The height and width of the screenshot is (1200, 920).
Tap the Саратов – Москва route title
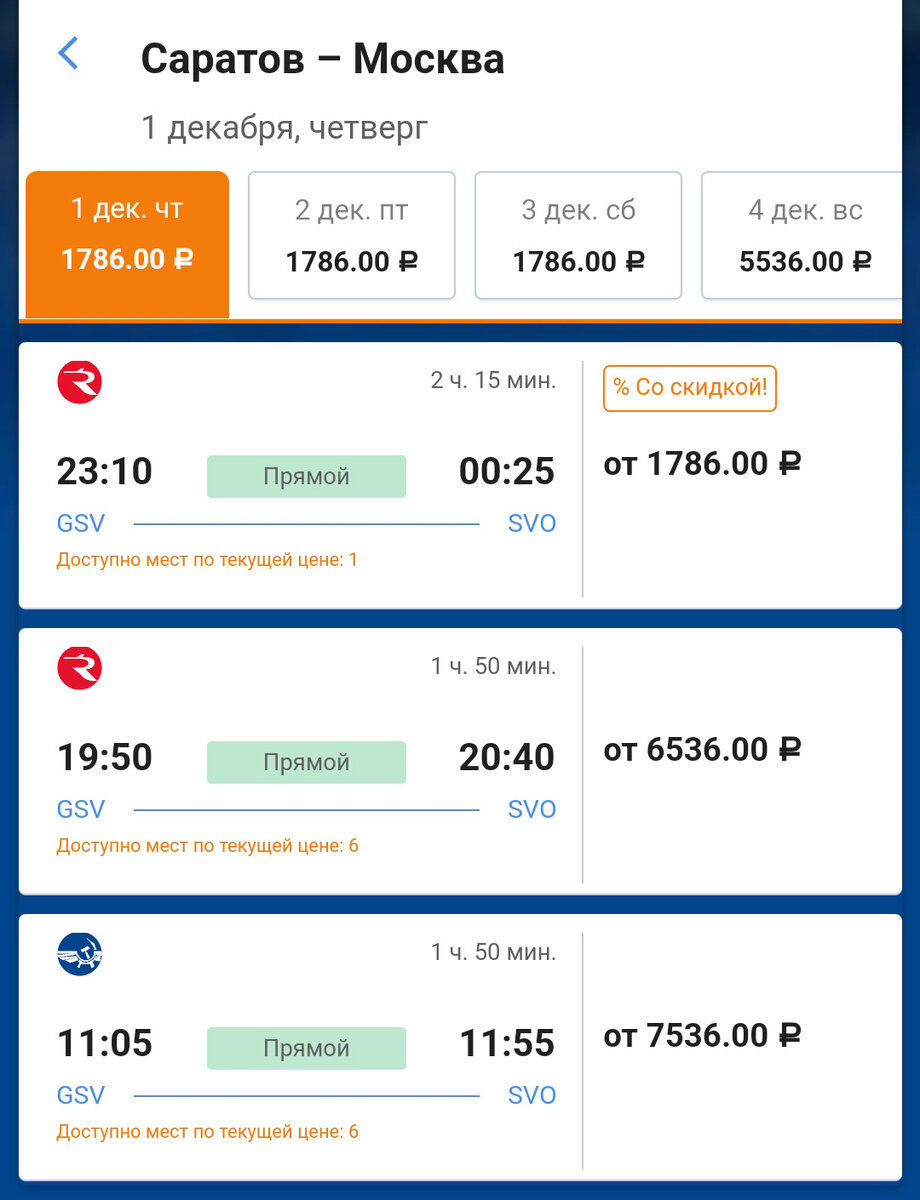pyautogui.click(x=322, y=59)
